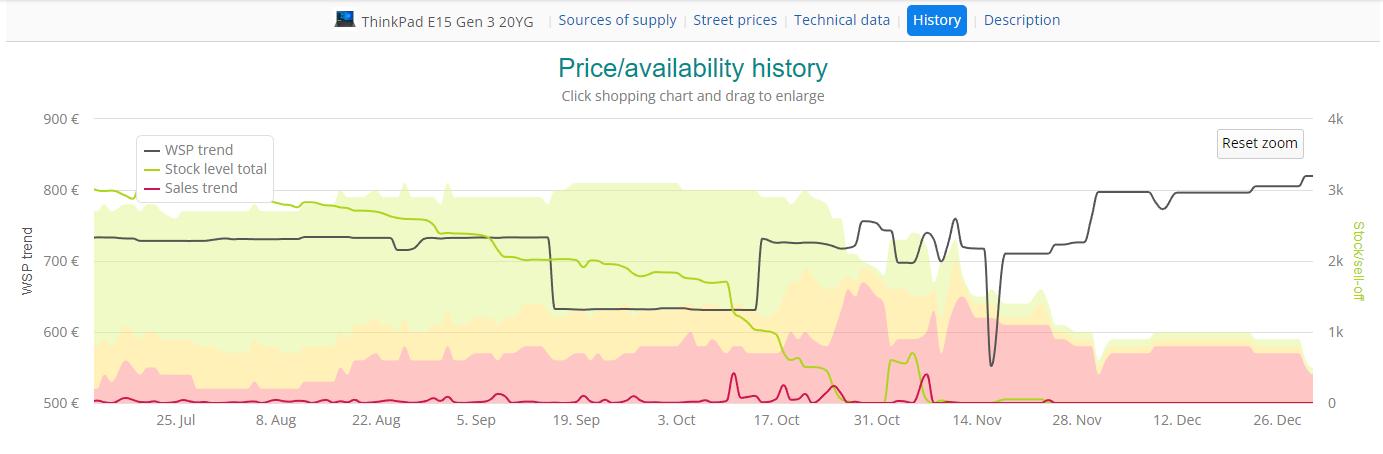Click the dark WSP trend legend line marker
This screenshot has width=1383, height=454.
click(153, 151)
